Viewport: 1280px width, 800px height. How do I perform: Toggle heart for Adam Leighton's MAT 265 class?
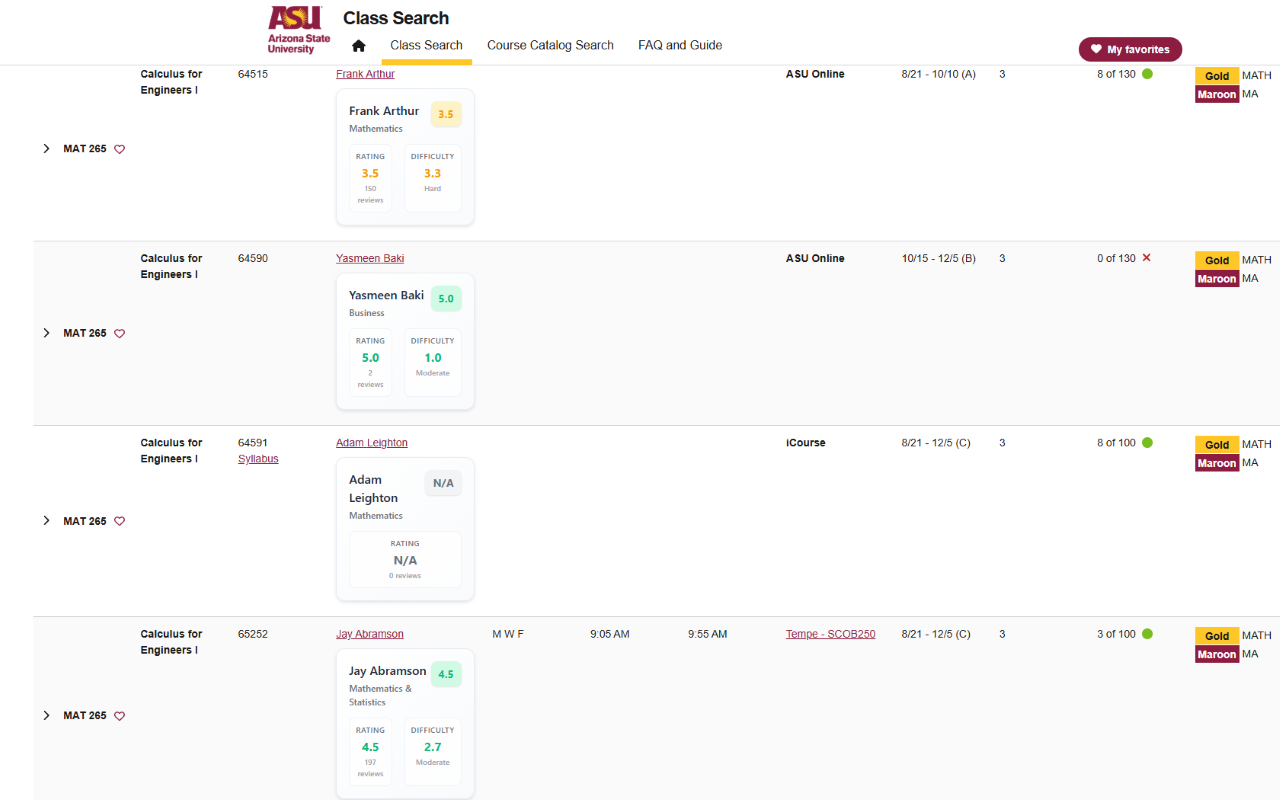coord(120,521)
